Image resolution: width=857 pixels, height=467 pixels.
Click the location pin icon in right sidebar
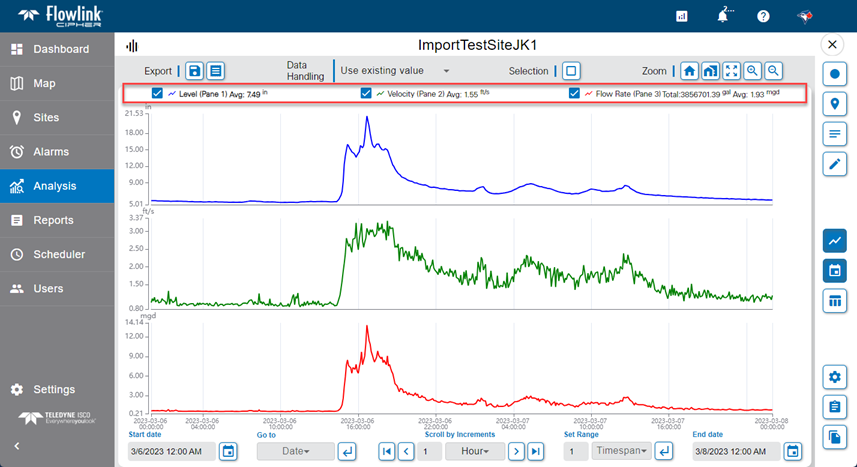834,104
